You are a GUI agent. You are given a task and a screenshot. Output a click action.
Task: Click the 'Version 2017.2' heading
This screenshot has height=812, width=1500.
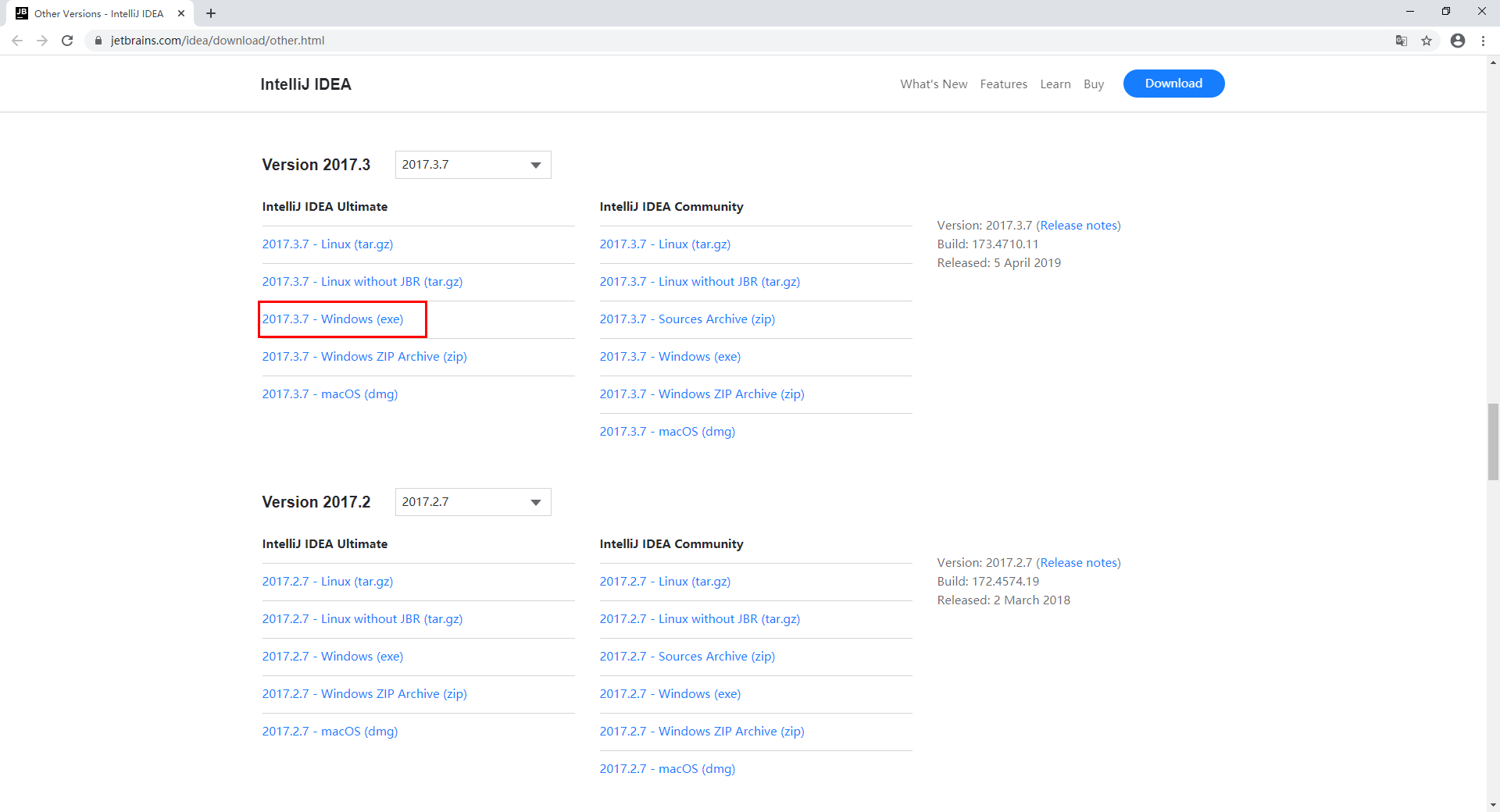[x=316, y=502]
